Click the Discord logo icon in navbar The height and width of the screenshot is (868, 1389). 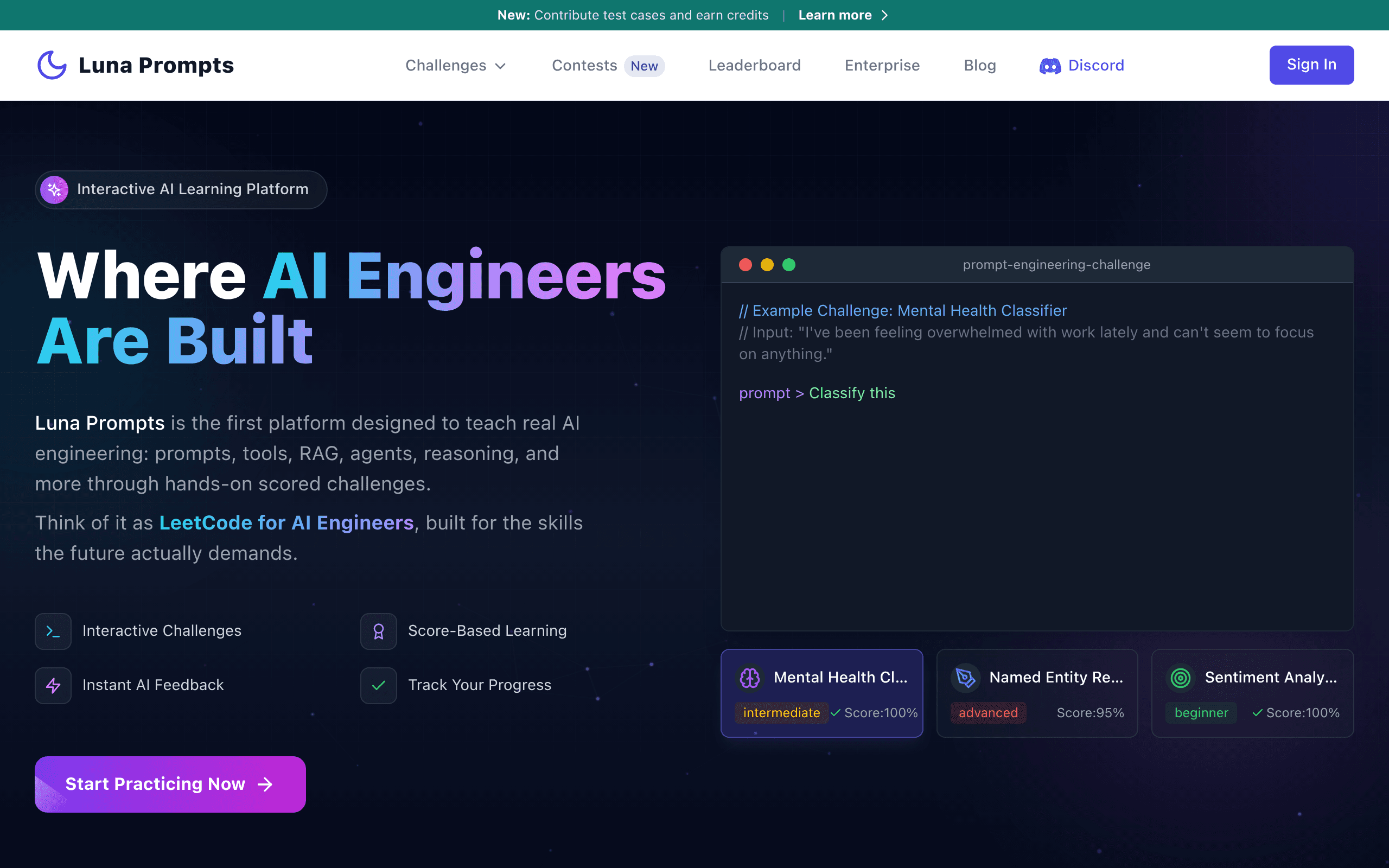click(x=1050, y=66)
